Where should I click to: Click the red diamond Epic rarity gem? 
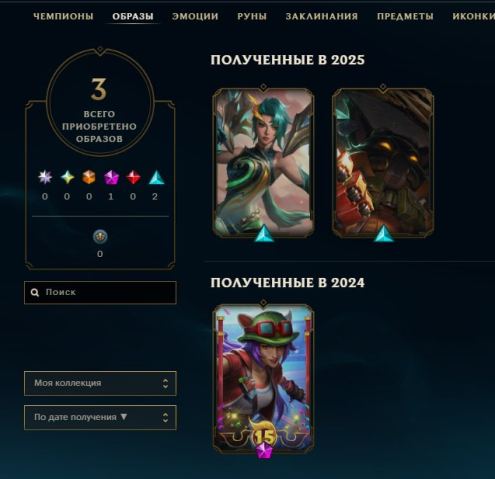133,177
